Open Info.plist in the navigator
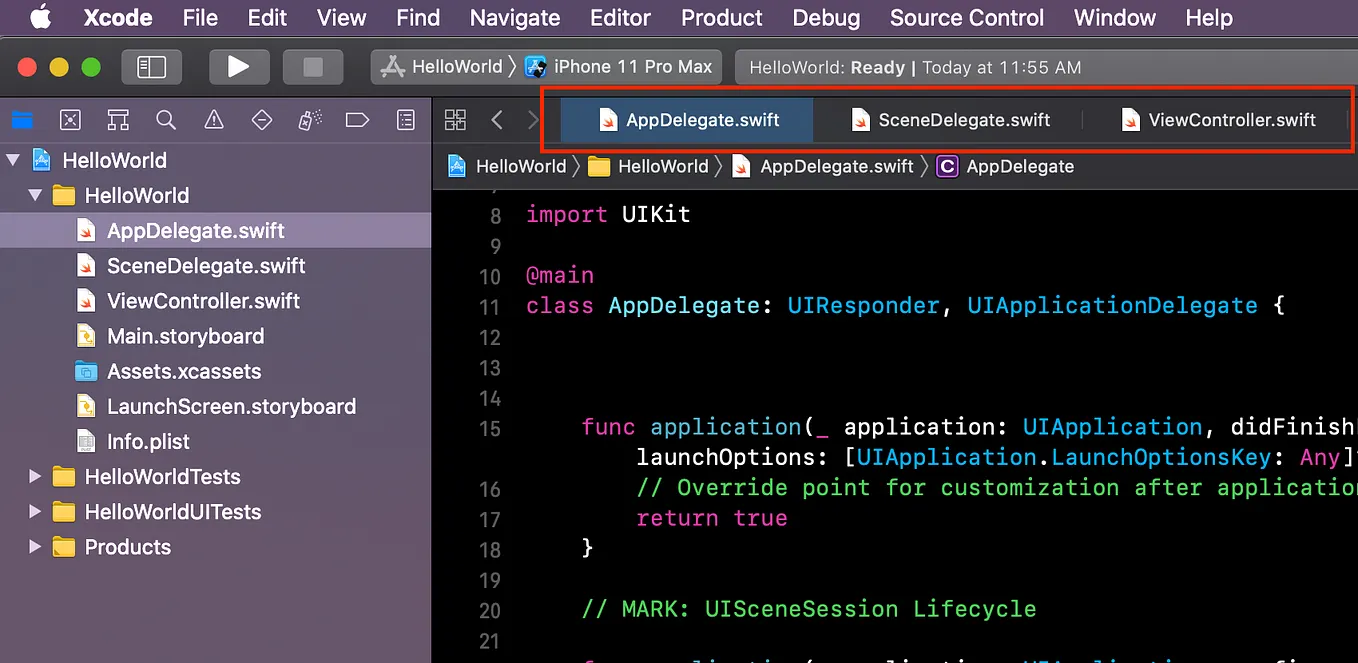 point(215,441)
